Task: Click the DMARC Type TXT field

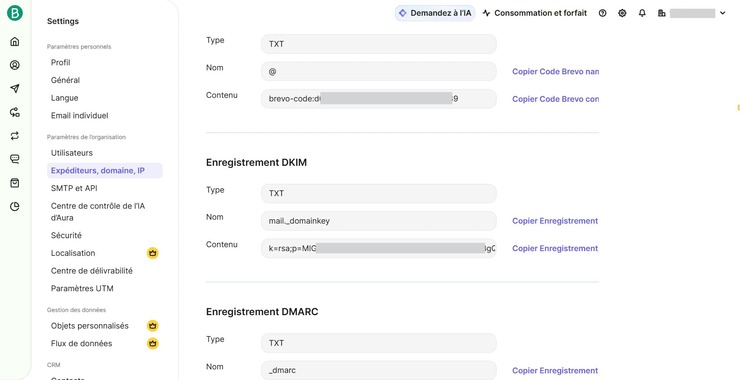Action: tap(378, 343)
